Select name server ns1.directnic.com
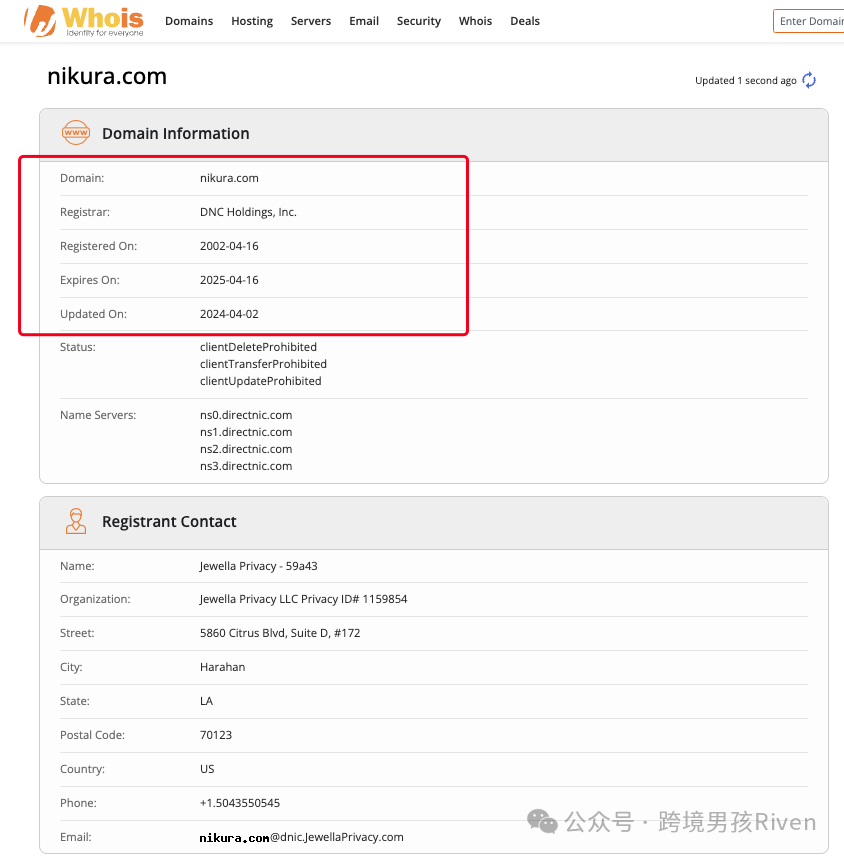 pyautogui.click(x=246, y=432)
